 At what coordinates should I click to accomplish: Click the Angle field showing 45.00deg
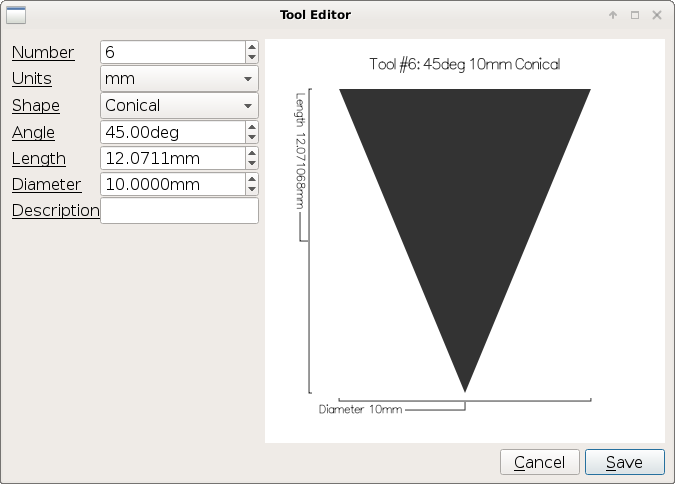coord(173,132)
